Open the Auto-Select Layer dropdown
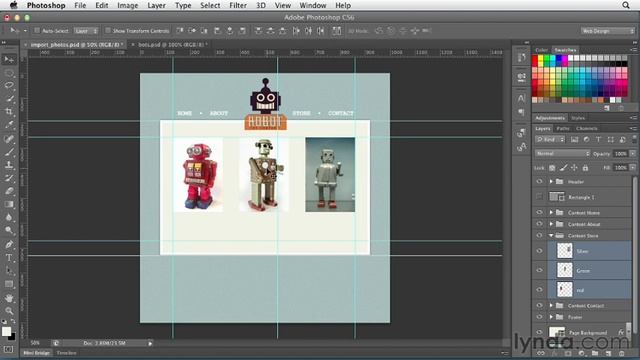The height and width of the screenshot is (360, 640). [x=86, y=31]
